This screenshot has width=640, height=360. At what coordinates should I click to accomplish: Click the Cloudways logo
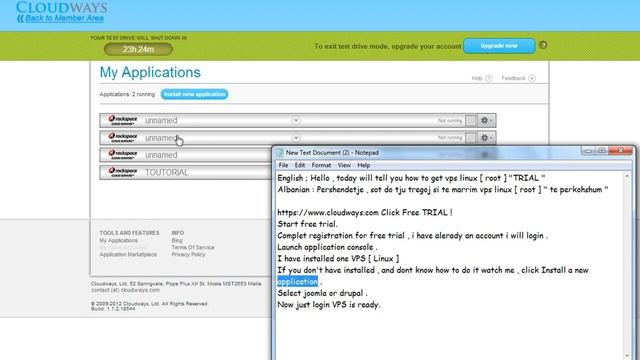point(62,7)
